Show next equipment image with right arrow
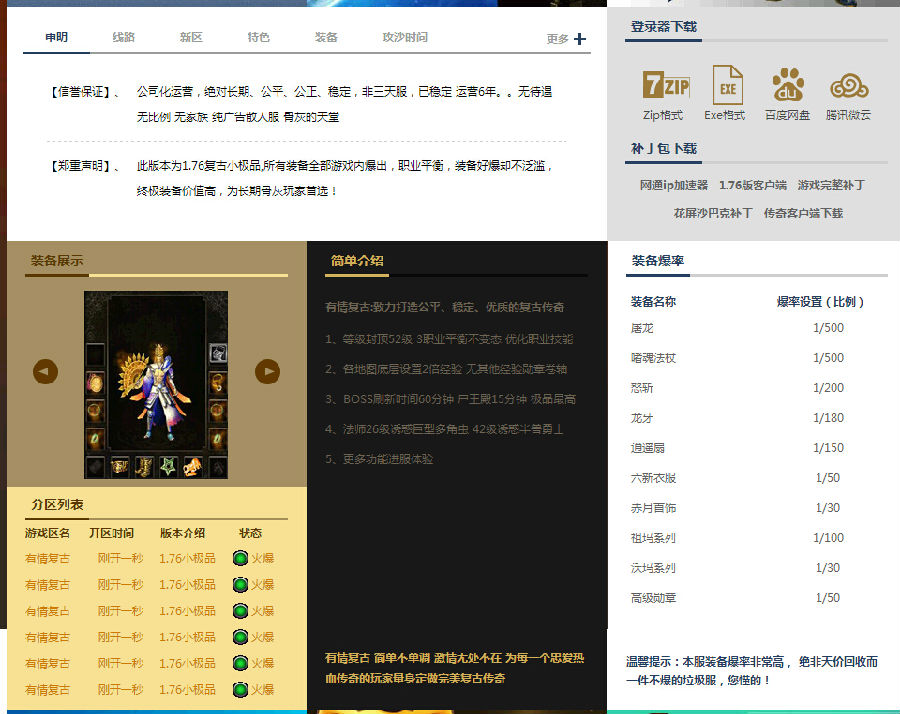The width and height of the screenshot is (900, 714). pyautogui.click(x=267, y=371)
